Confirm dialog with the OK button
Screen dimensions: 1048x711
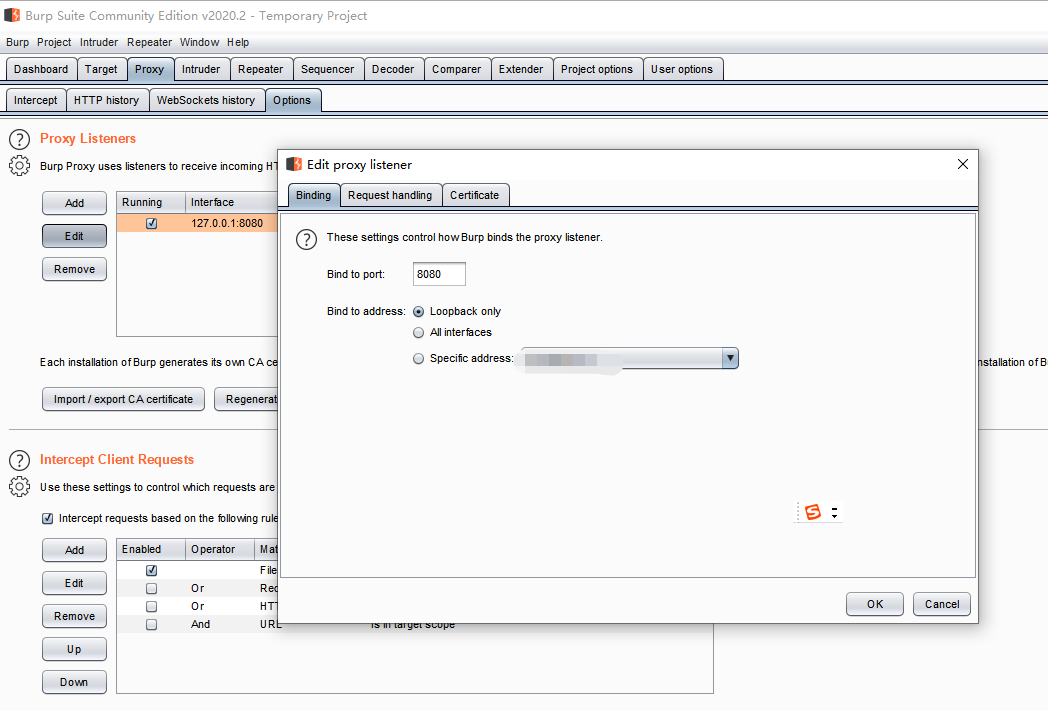875,604
